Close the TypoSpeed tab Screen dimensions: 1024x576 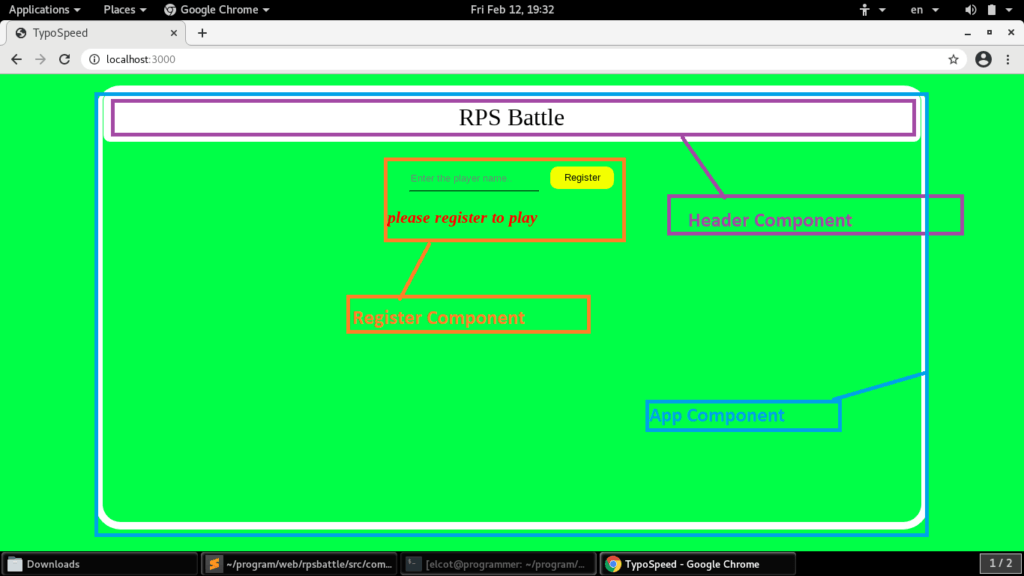(174, 33)
